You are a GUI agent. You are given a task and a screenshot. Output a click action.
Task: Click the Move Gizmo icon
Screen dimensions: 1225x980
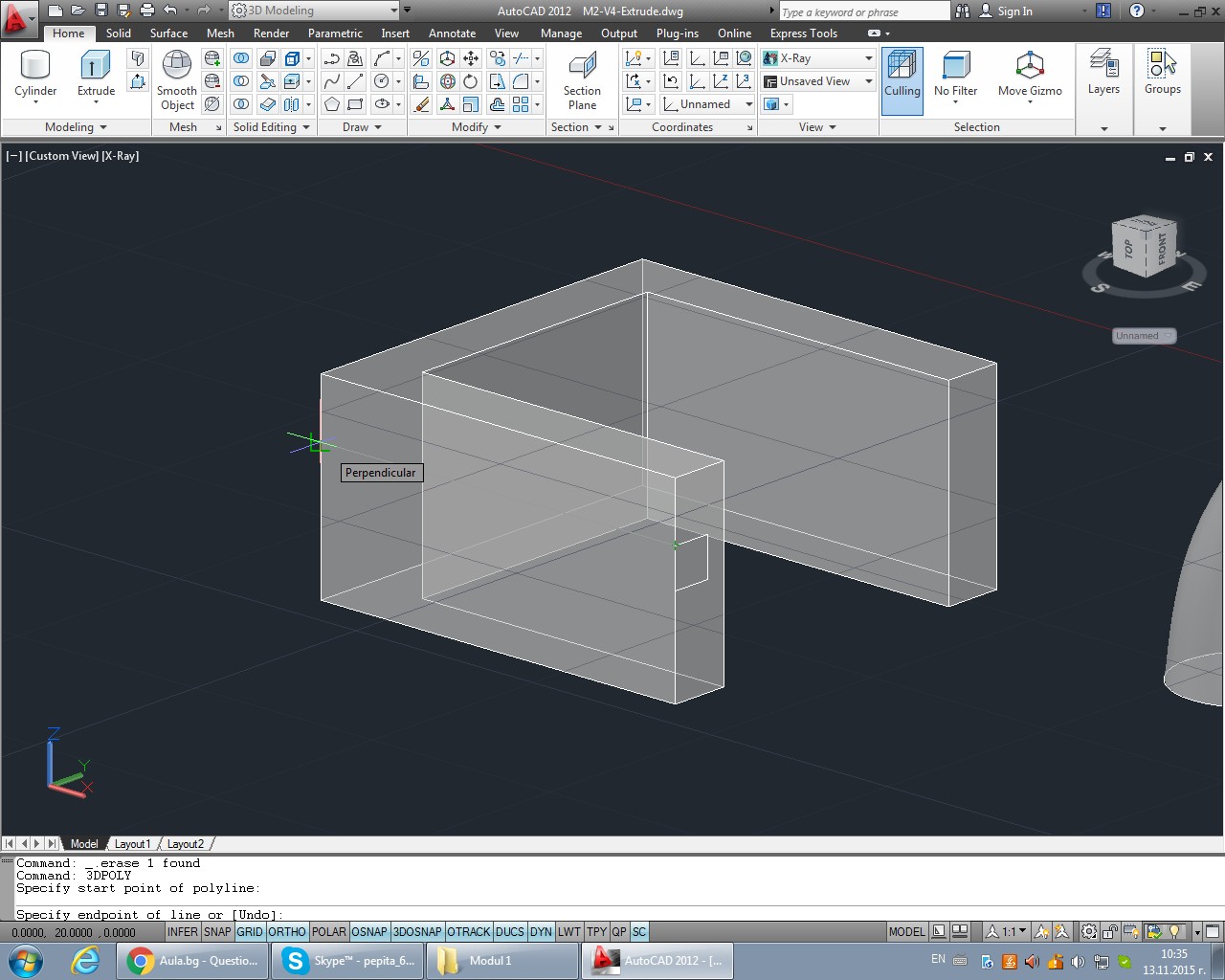click(1030, 75)
